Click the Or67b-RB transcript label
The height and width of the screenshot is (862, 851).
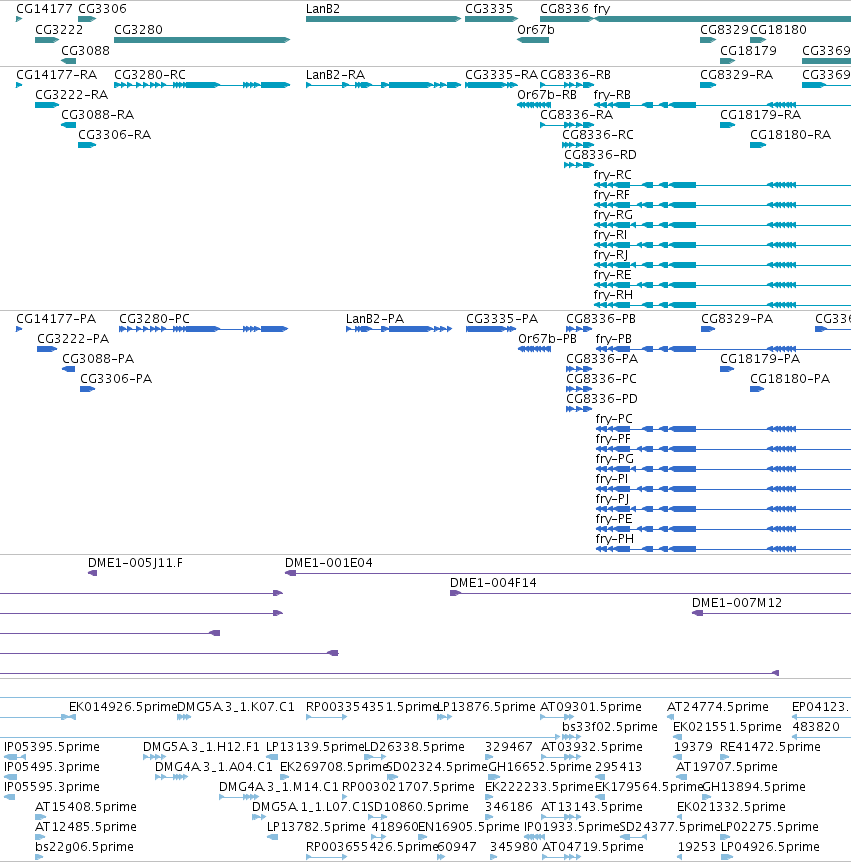pyautogui.click(x=547, y=95)
